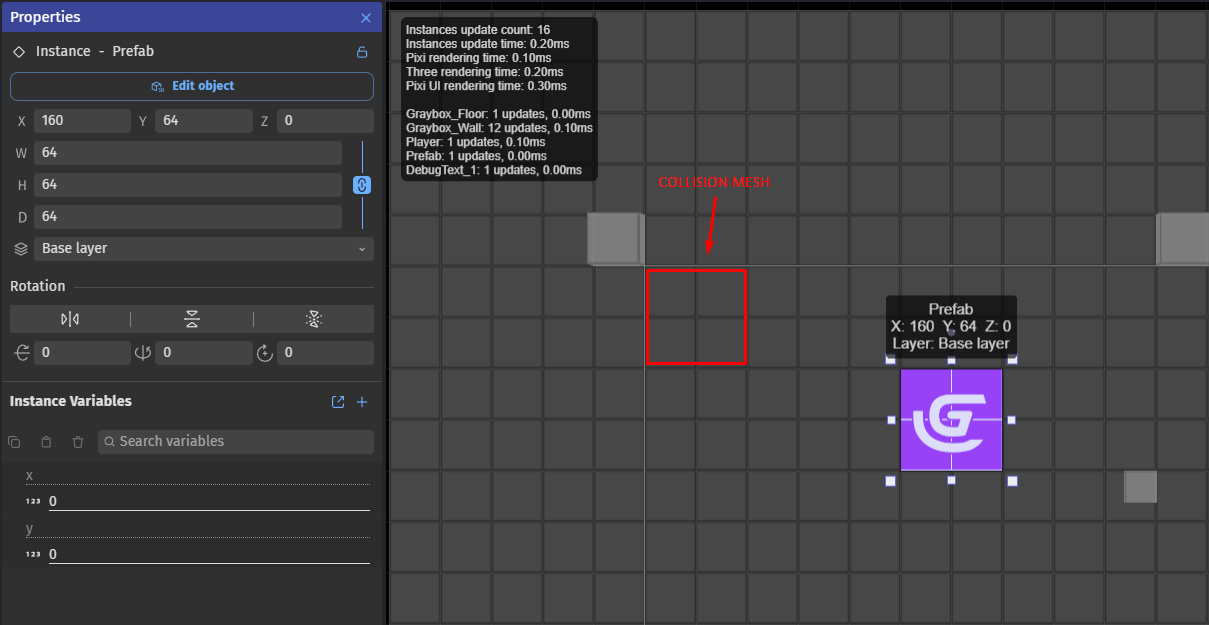Viewport: 1209px width, 625px height.
Task: Click the Edit object button
Action: (192, 86)
